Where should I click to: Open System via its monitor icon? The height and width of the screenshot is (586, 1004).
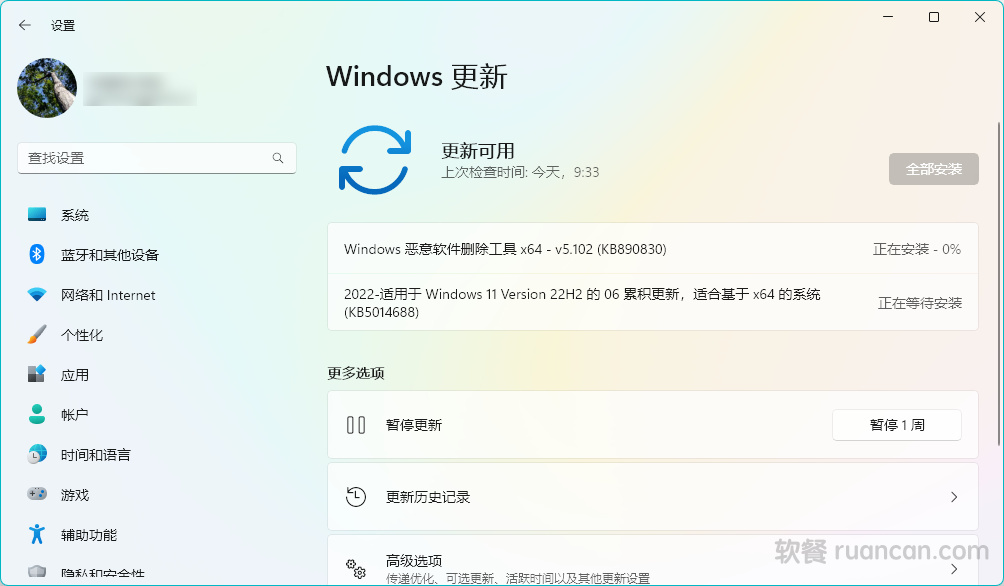click(x=37, y=215)
